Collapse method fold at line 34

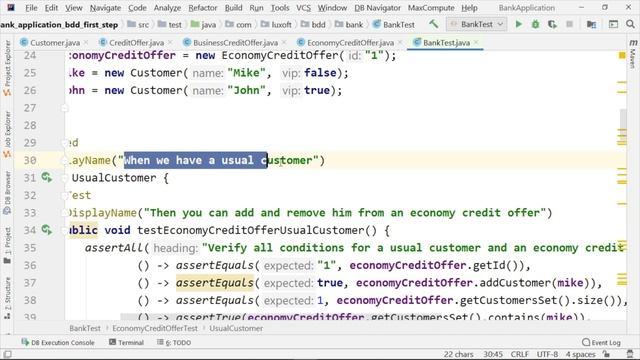pos(64,231)
